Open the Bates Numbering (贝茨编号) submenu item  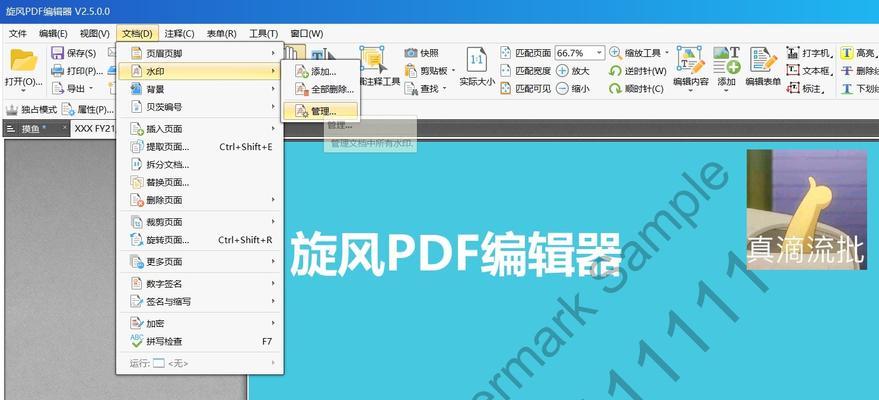[200, 106]
